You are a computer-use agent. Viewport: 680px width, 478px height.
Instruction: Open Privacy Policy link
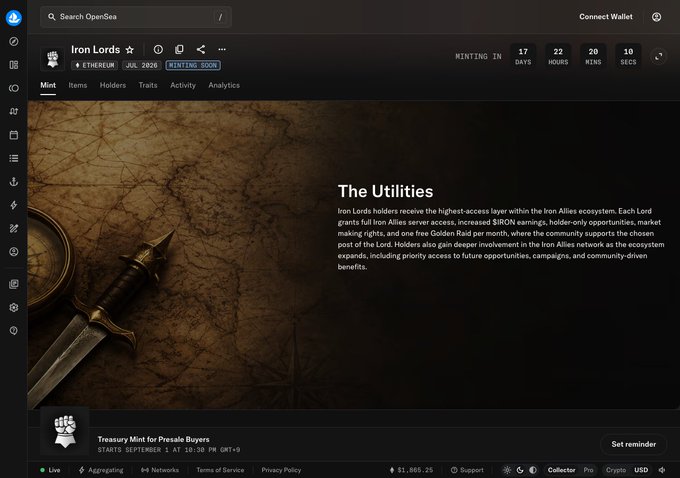[281, 470]
